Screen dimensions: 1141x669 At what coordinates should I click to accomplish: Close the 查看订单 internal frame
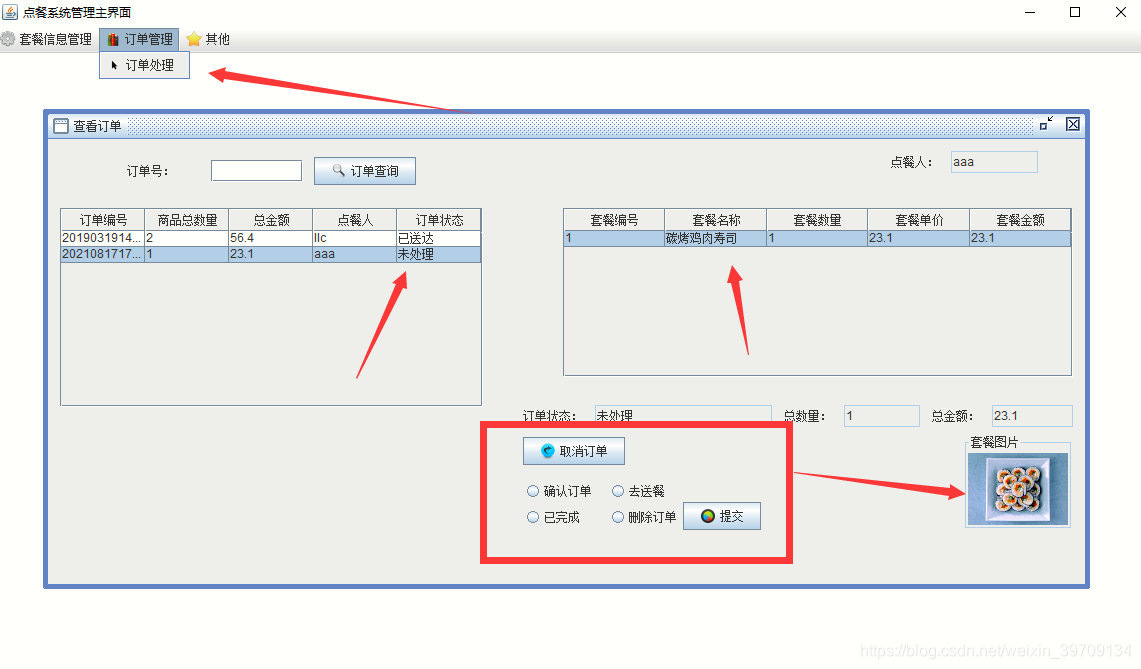tap(1073, 124)
